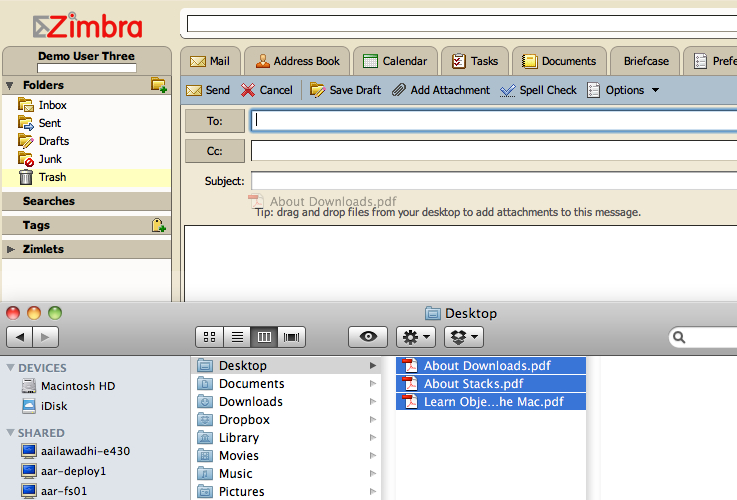The width and height of the screenshot is (737, 500).
Task: Select About Downloads.pdf in Finder file list
Action: pyautogui.click(x=491, y=366)
